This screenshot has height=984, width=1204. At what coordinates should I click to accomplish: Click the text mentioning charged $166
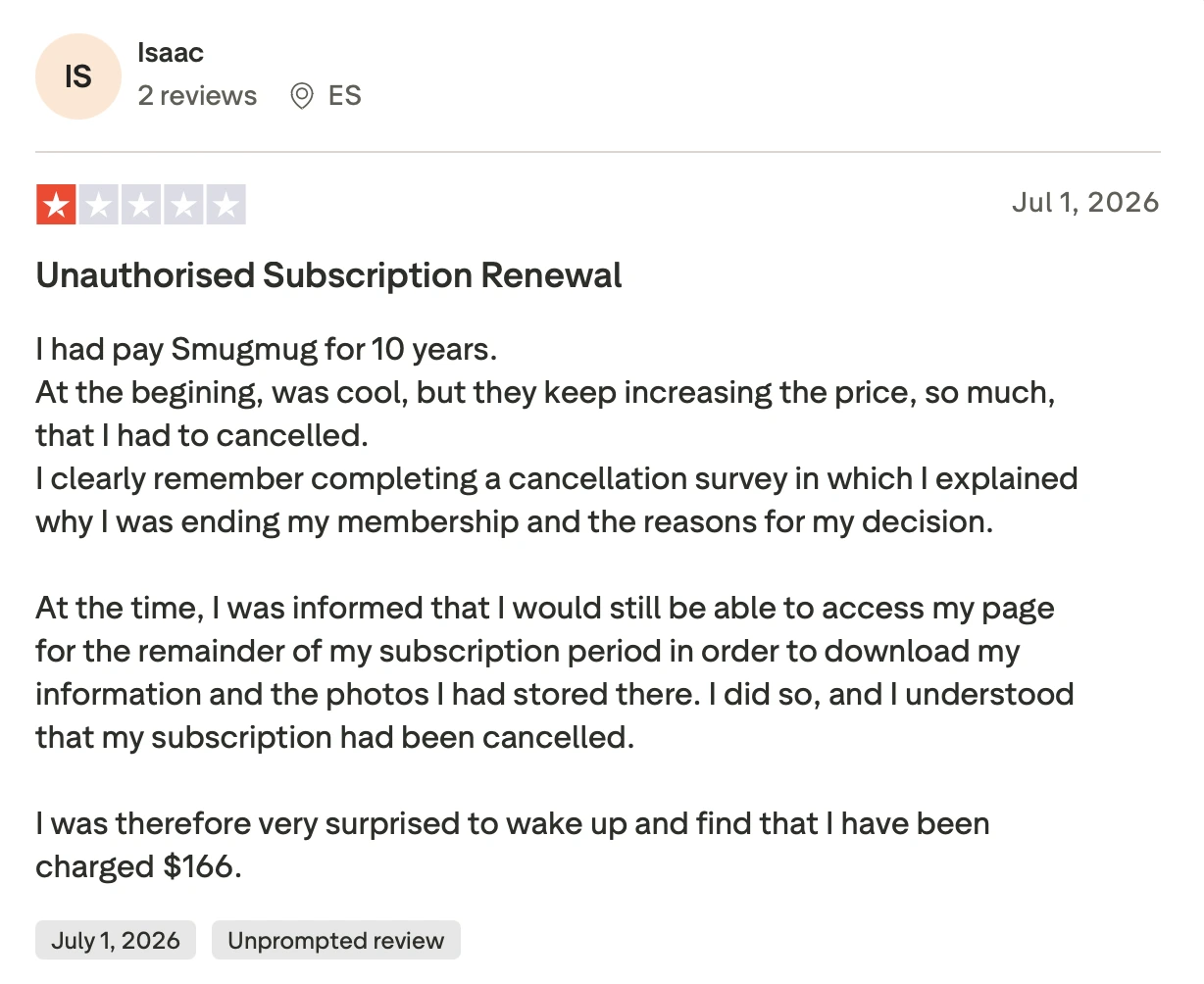coord(138,866)
